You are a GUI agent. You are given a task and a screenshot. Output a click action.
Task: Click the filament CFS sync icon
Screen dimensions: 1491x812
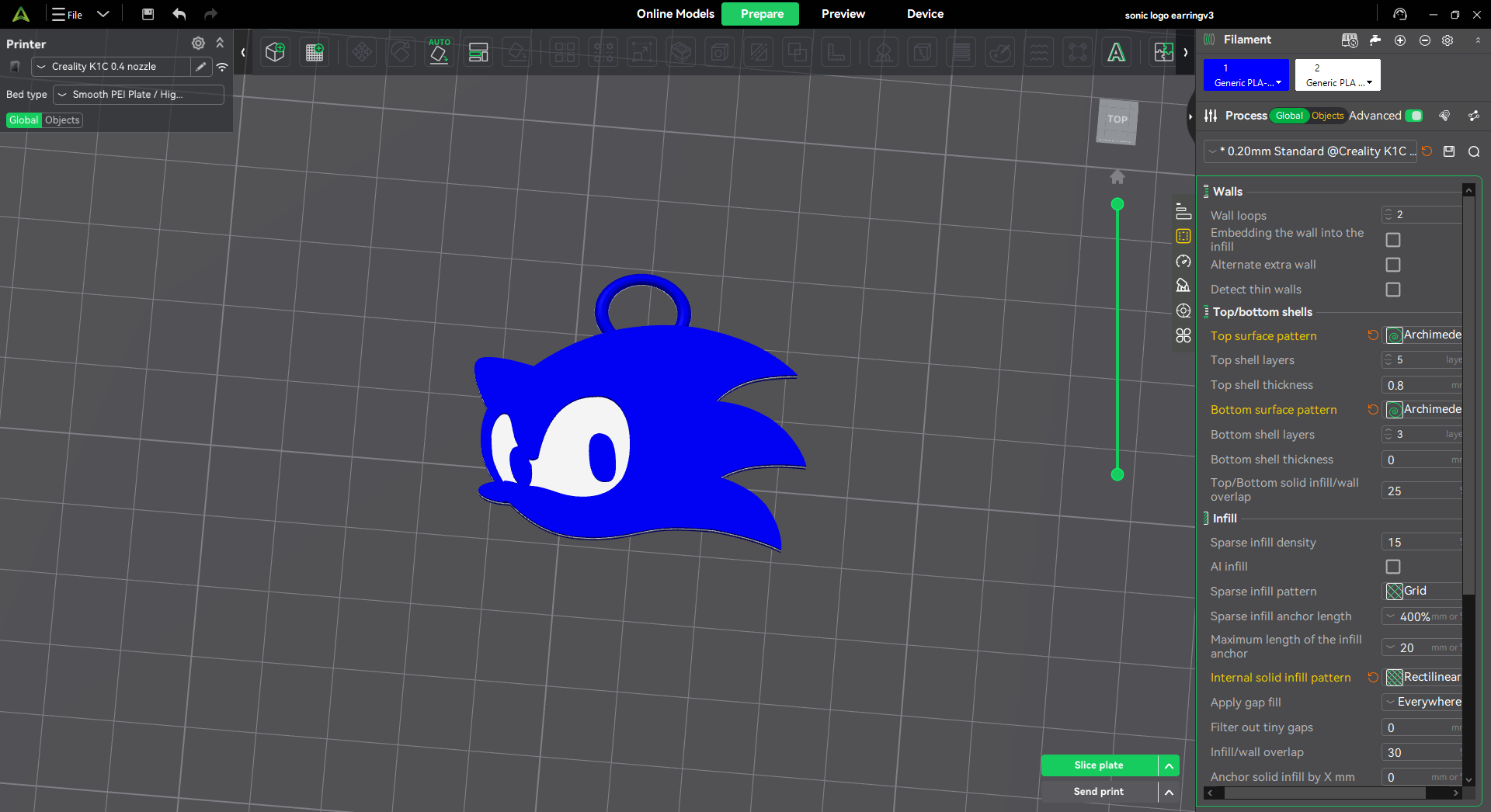click(x=1350, y=40)
